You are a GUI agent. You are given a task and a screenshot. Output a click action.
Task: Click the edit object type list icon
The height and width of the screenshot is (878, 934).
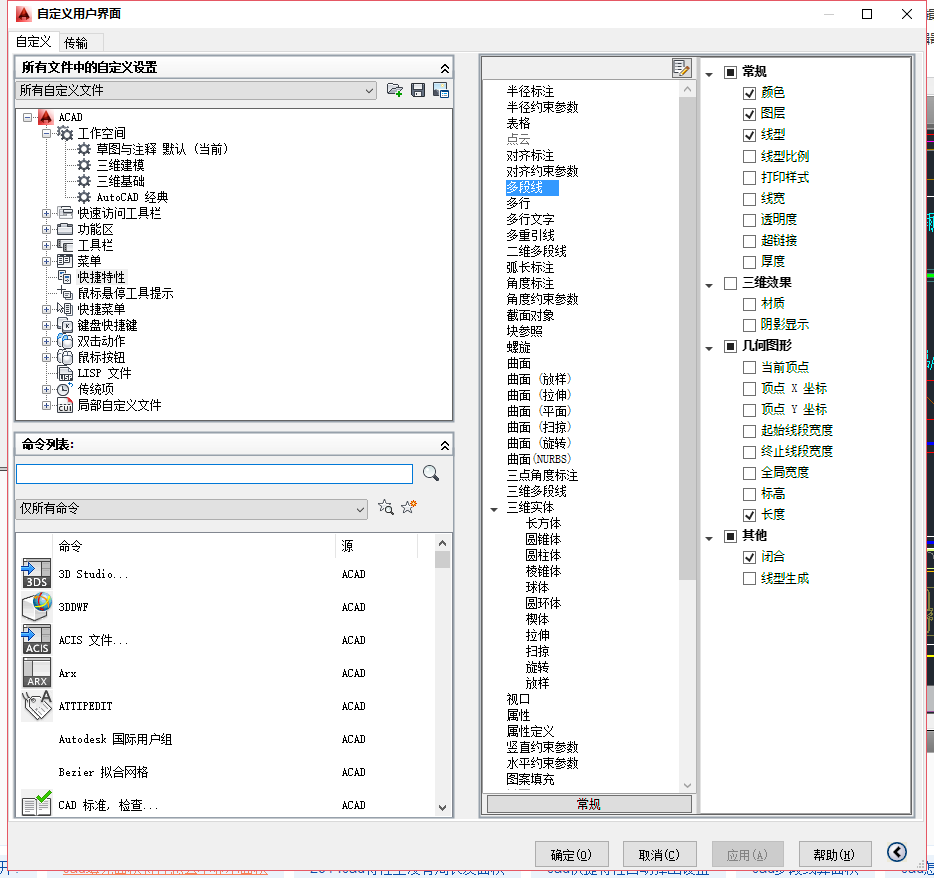click(x=681, y=68)
